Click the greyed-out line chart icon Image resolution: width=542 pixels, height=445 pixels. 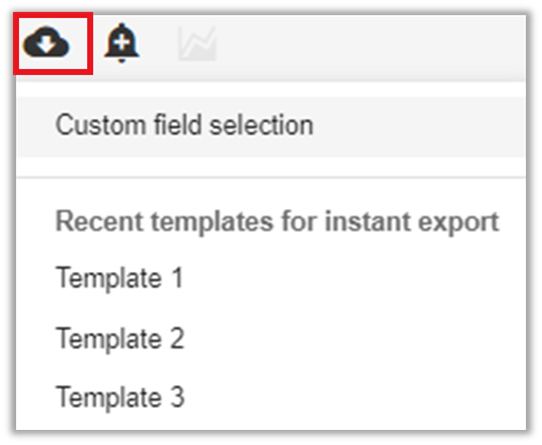[197, 44]
